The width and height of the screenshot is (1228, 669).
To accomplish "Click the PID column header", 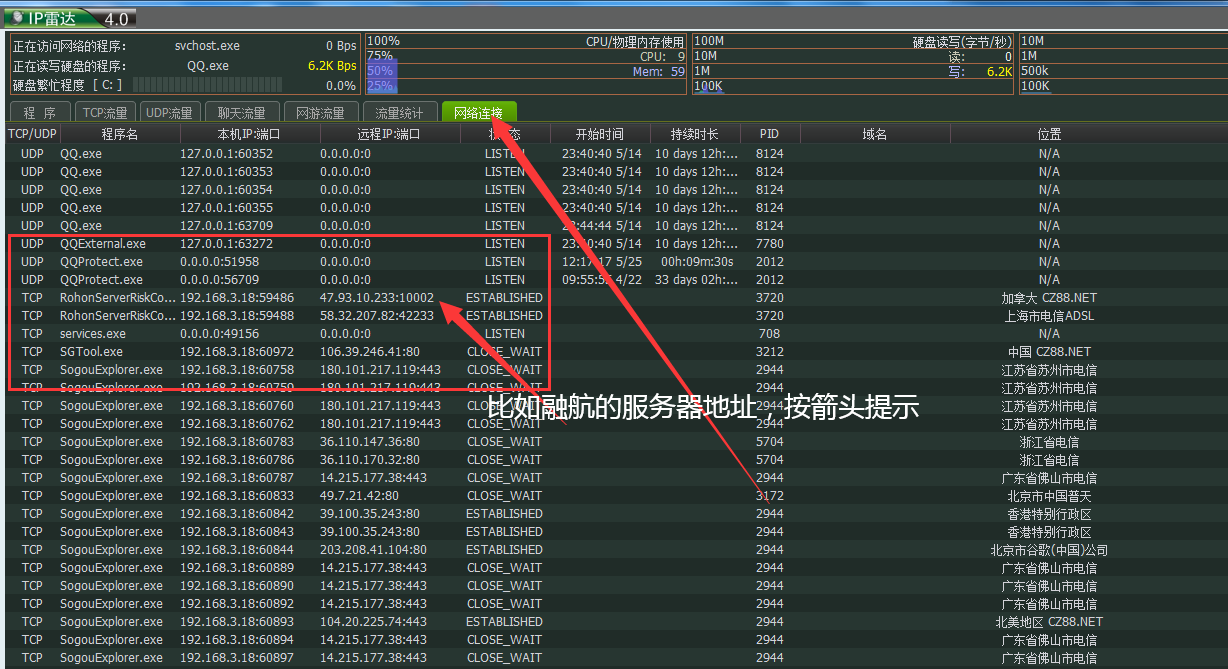I will click(x=769, y=134).
